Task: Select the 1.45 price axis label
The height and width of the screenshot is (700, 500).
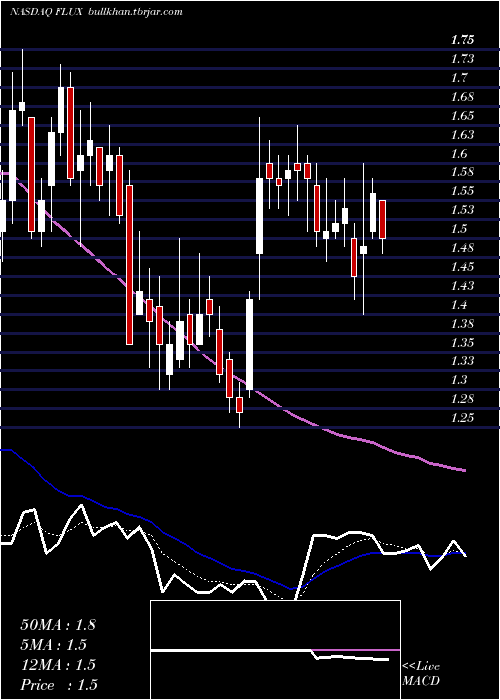Action: point(462,267)
